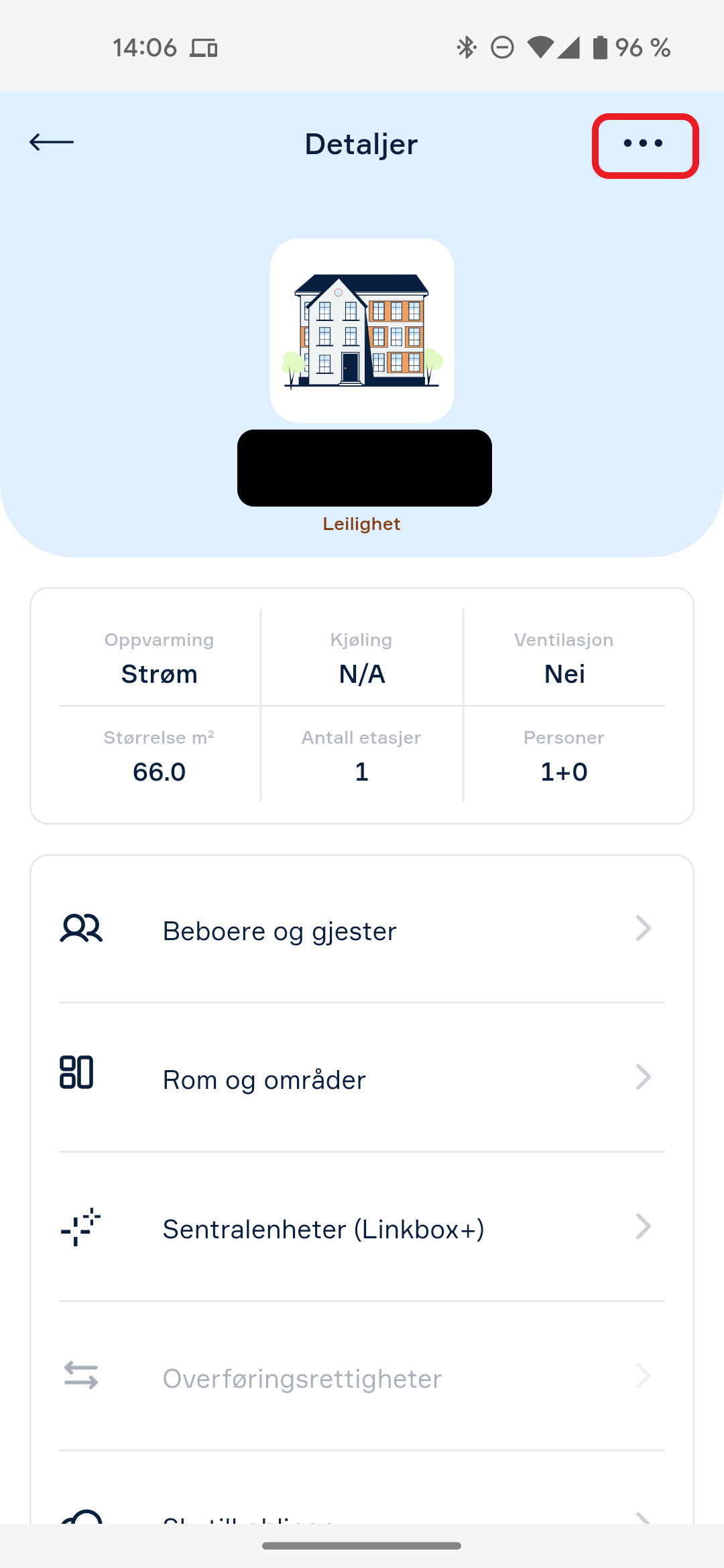
Task: Tap the apartment building image
Action: [x=362, y=330]
